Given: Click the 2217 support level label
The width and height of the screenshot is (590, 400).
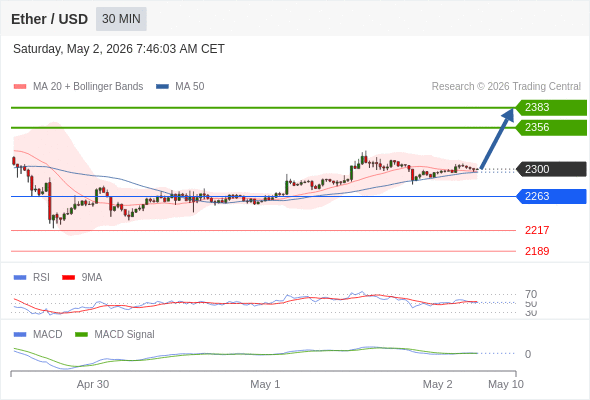Looking at the screenshot, I should click(537, 230).
